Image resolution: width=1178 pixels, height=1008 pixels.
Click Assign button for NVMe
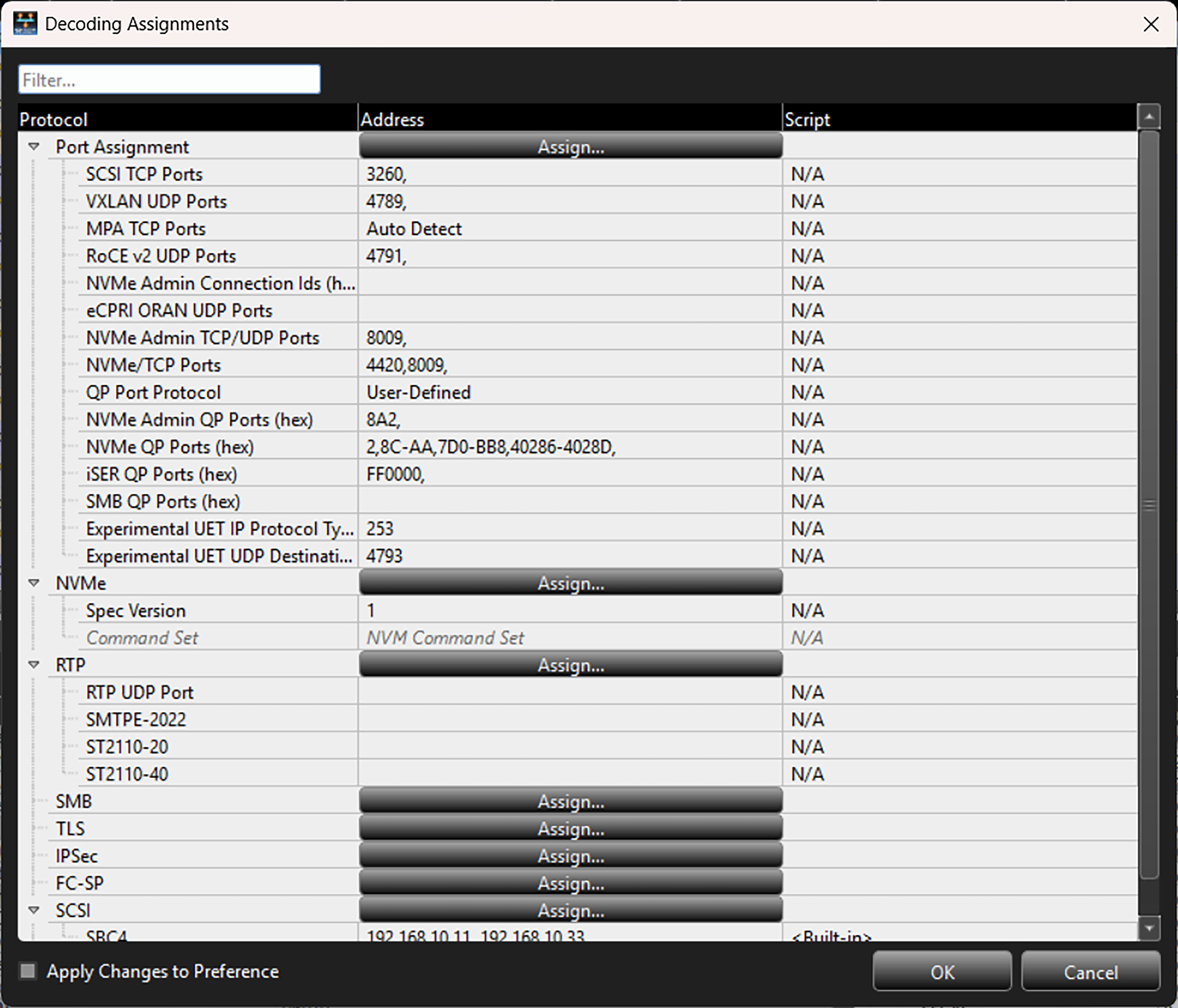coord(571,583)
